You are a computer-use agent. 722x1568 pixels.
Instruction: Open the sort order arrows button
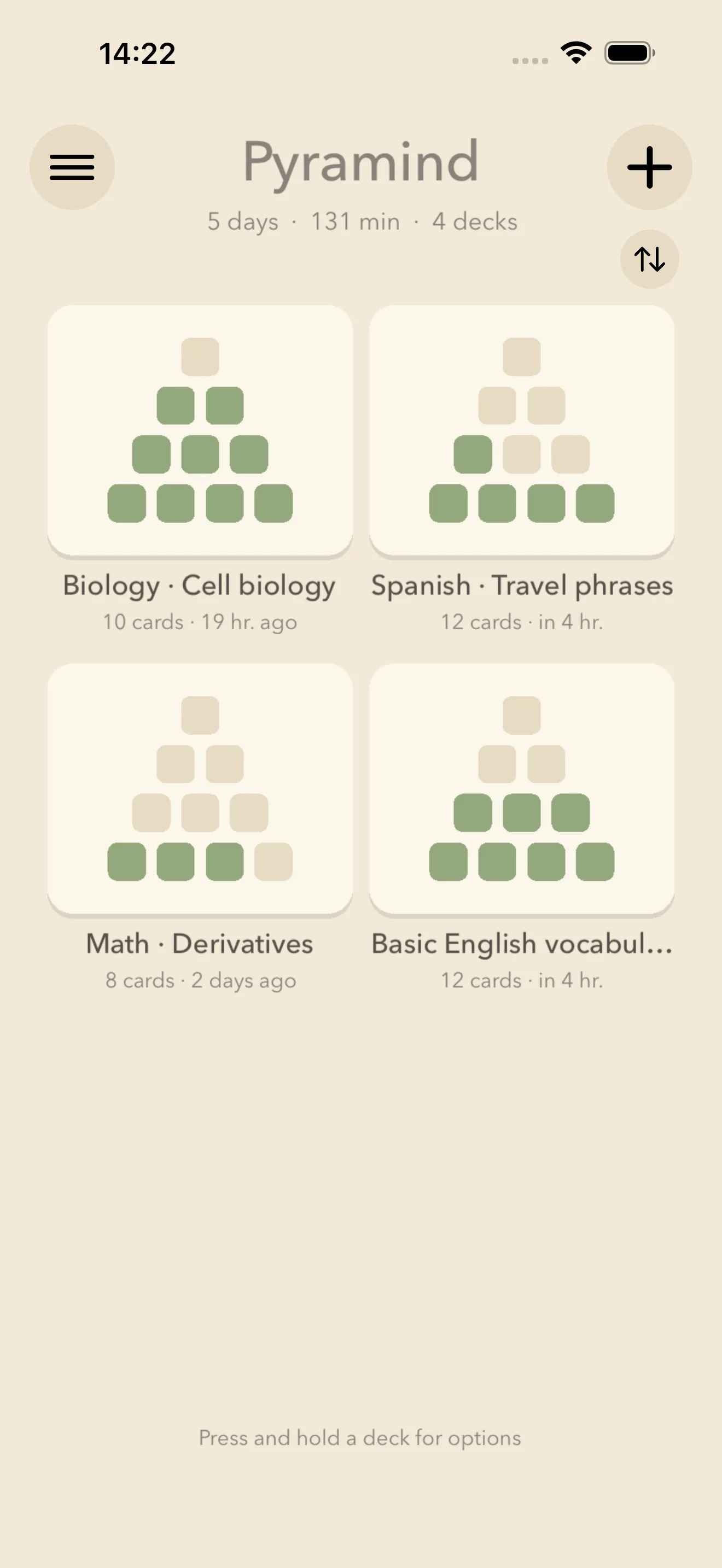(650, 259)
